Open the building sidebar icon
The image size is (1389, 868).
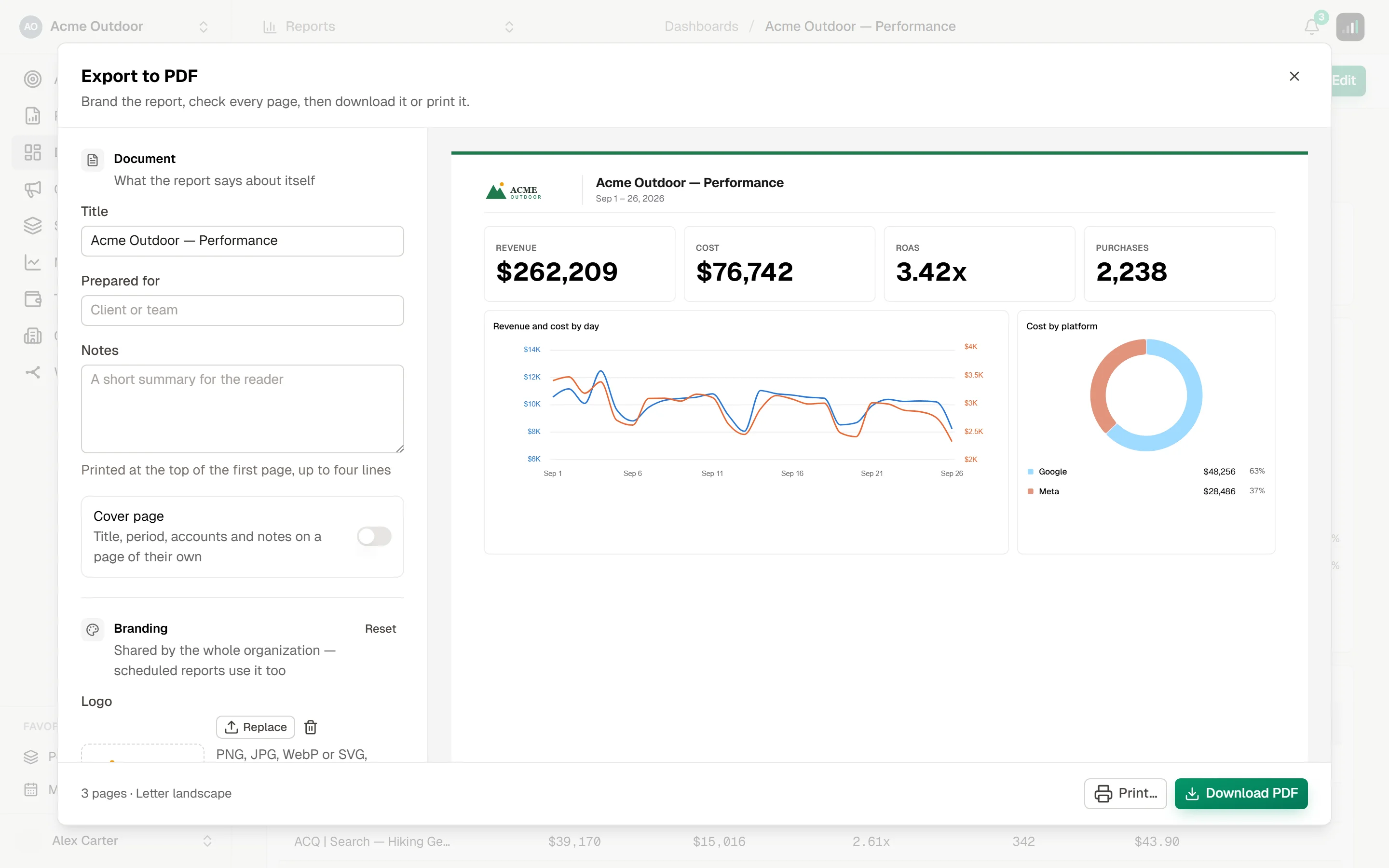coord(33,336)
